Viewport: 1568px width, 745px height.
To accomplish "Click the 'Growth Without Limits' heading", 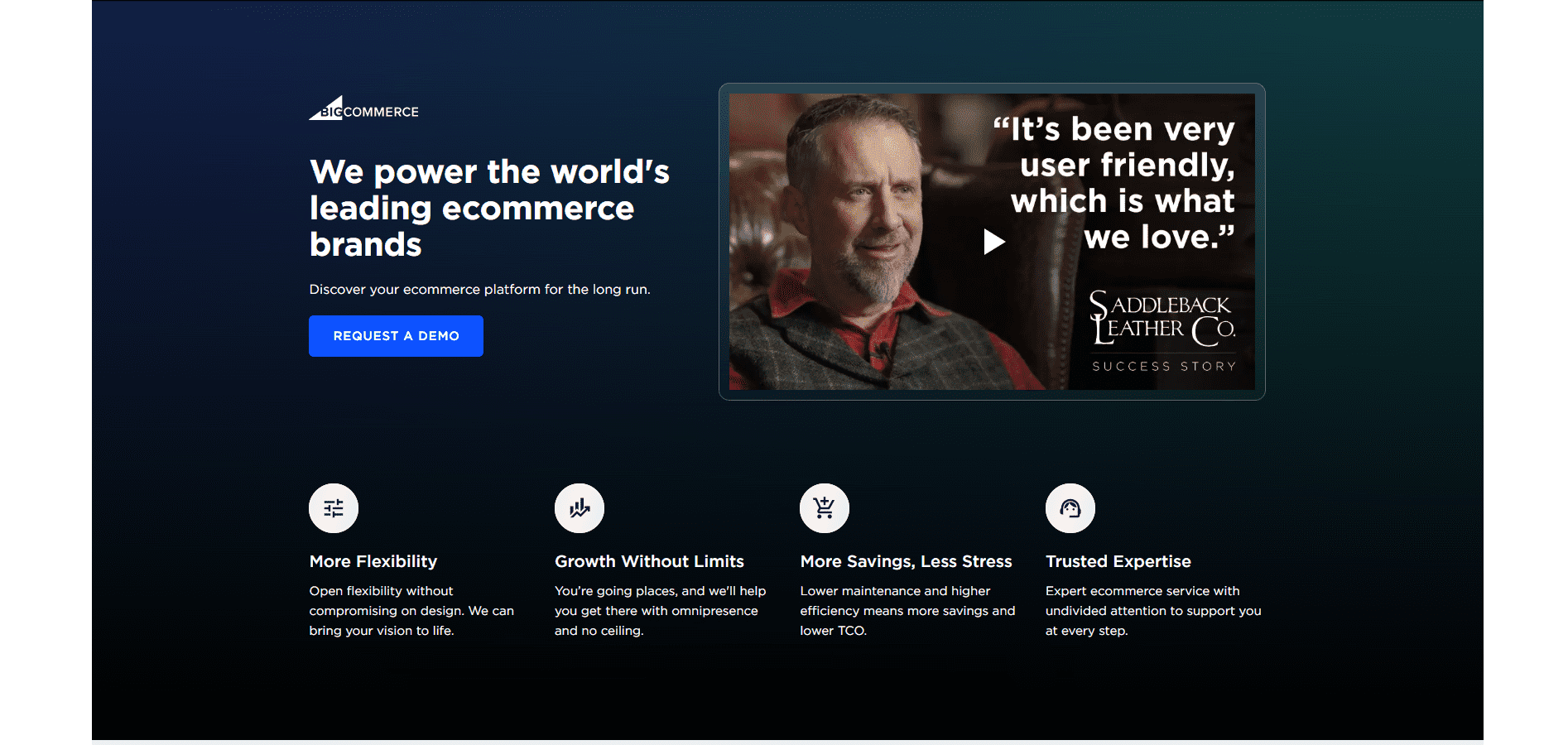I will tap(648, 561).
